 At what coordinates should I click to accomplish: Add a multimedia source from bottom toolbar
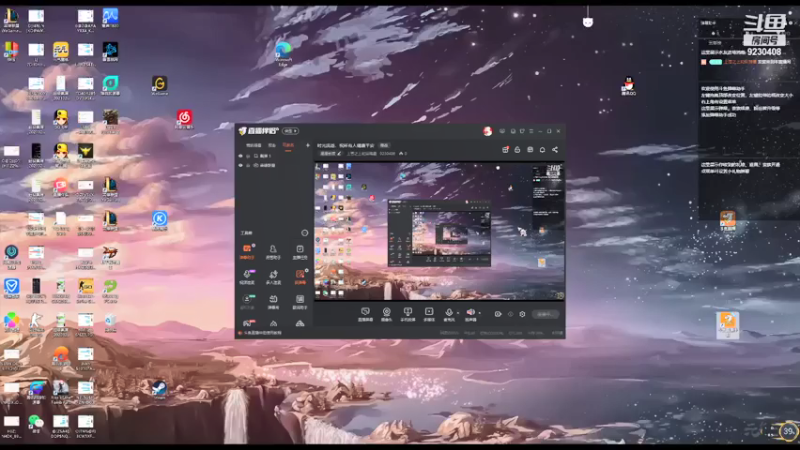[x=429, y=314]
